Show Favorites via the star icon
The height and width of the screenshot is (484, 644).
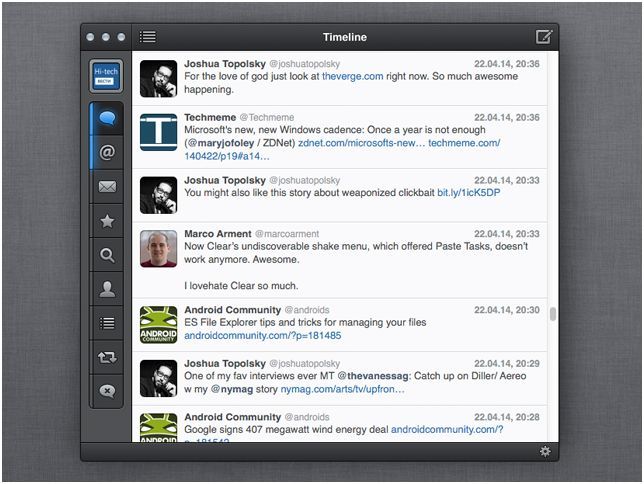click(x=107, y=221)
